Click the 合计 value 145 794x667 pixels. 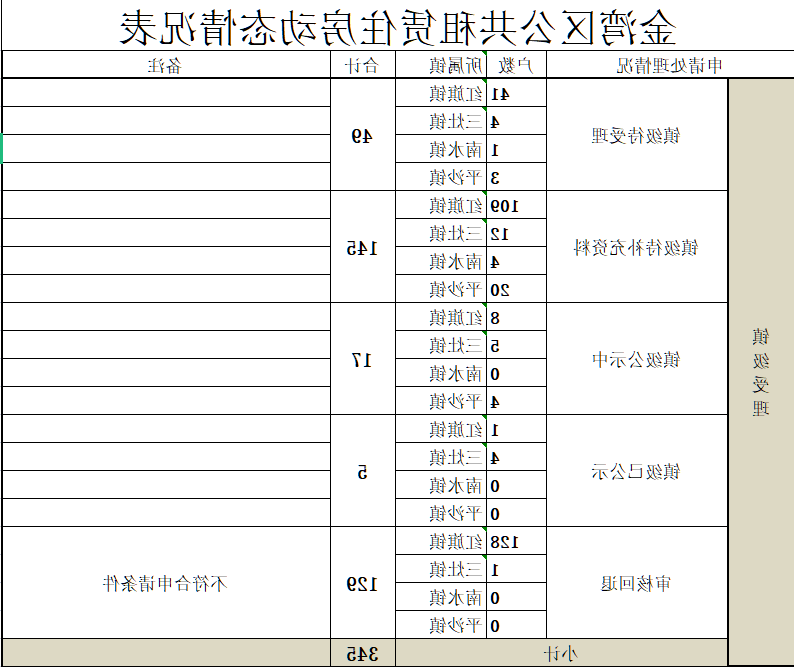(x=363, y=247)
